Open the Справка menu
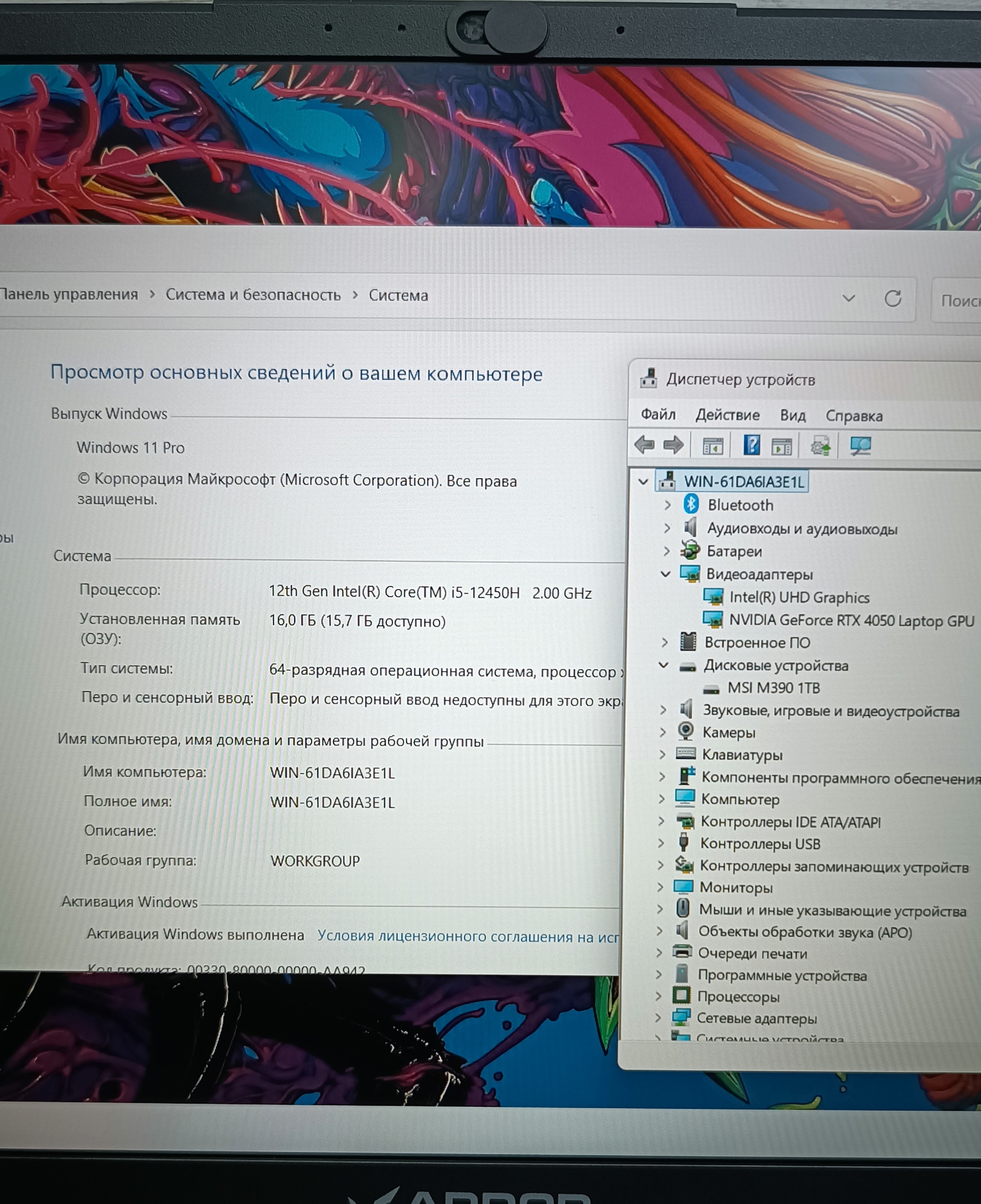This screenshot has width=981, height=1204. point(854,416)
